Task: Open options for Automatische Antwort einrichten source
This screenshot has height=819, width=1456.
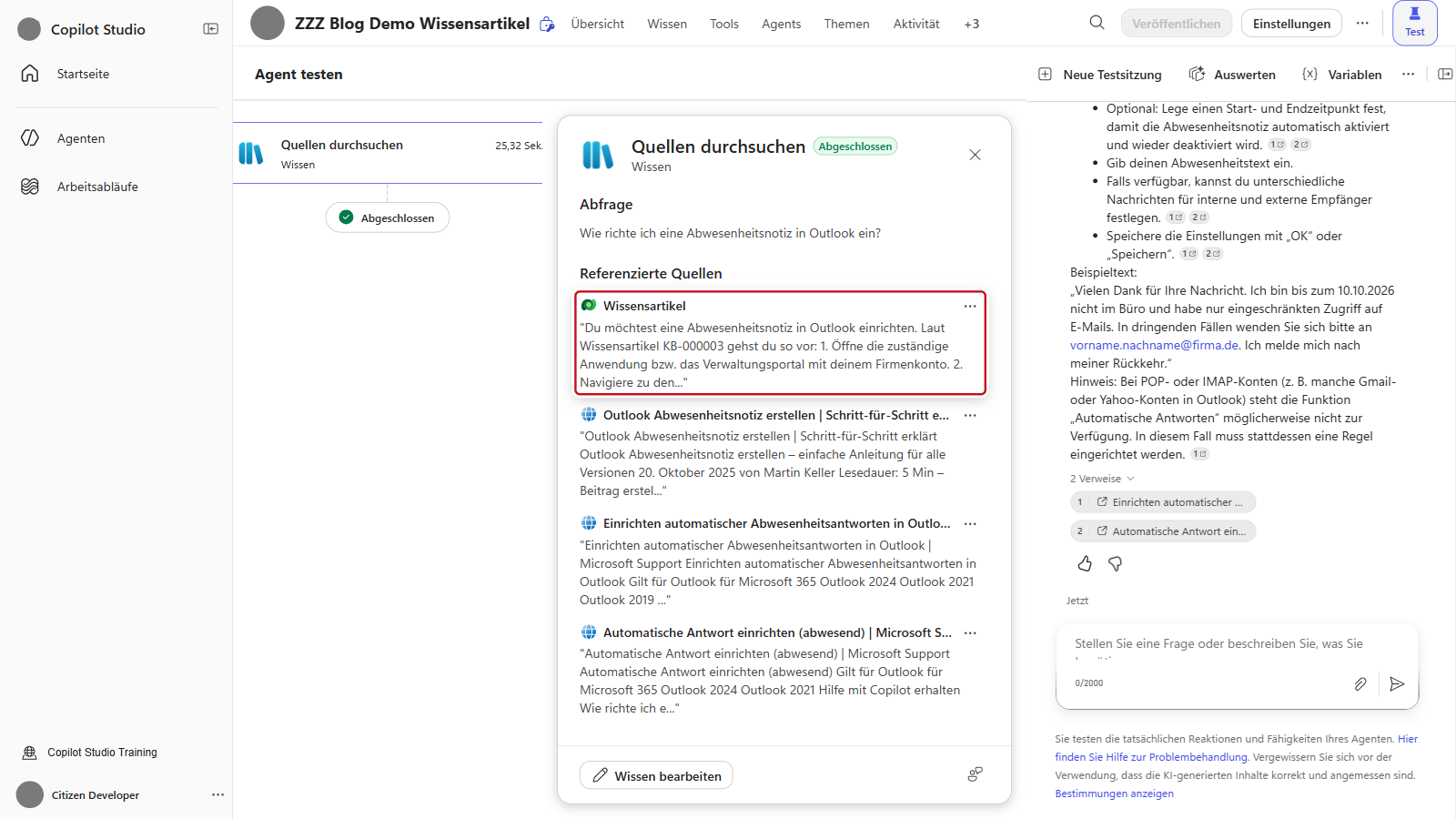Action: (x=970, y=633)
